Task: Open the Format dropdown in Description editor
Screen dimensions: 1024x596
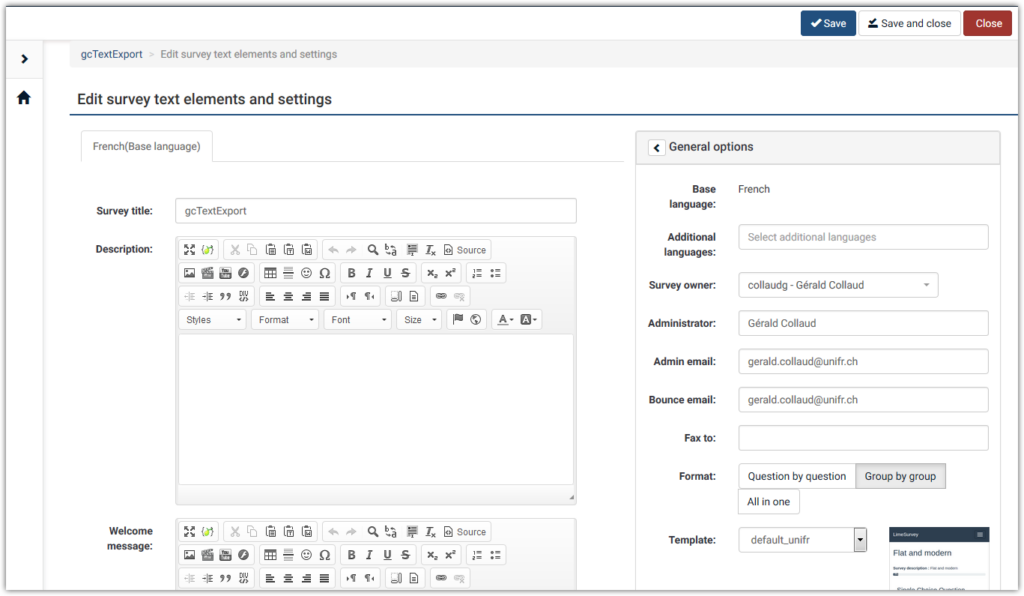Action: (285, 320)
